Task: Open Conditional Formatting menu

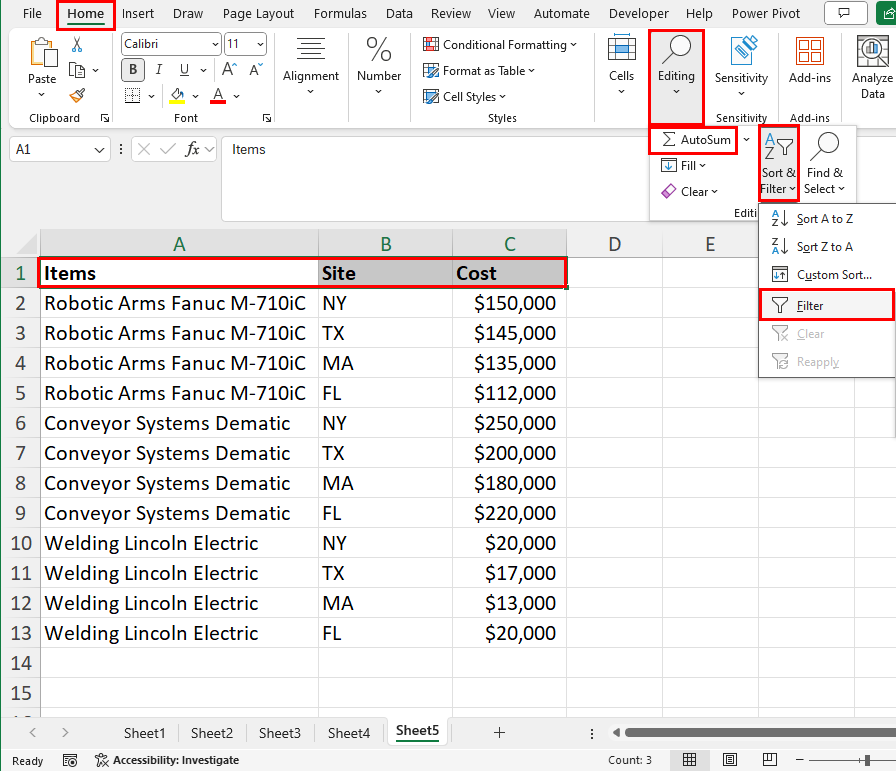Action: pos(499,45)
